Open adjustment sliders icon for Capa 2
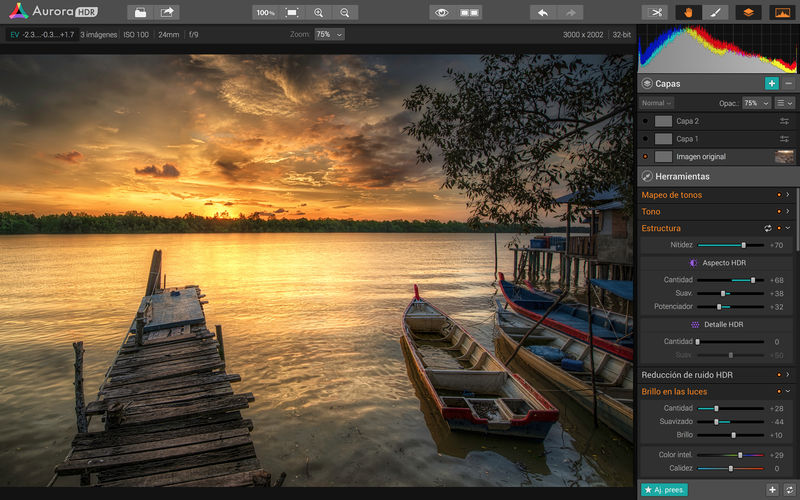This screenshot has height=500, width=800. [784, 121]
